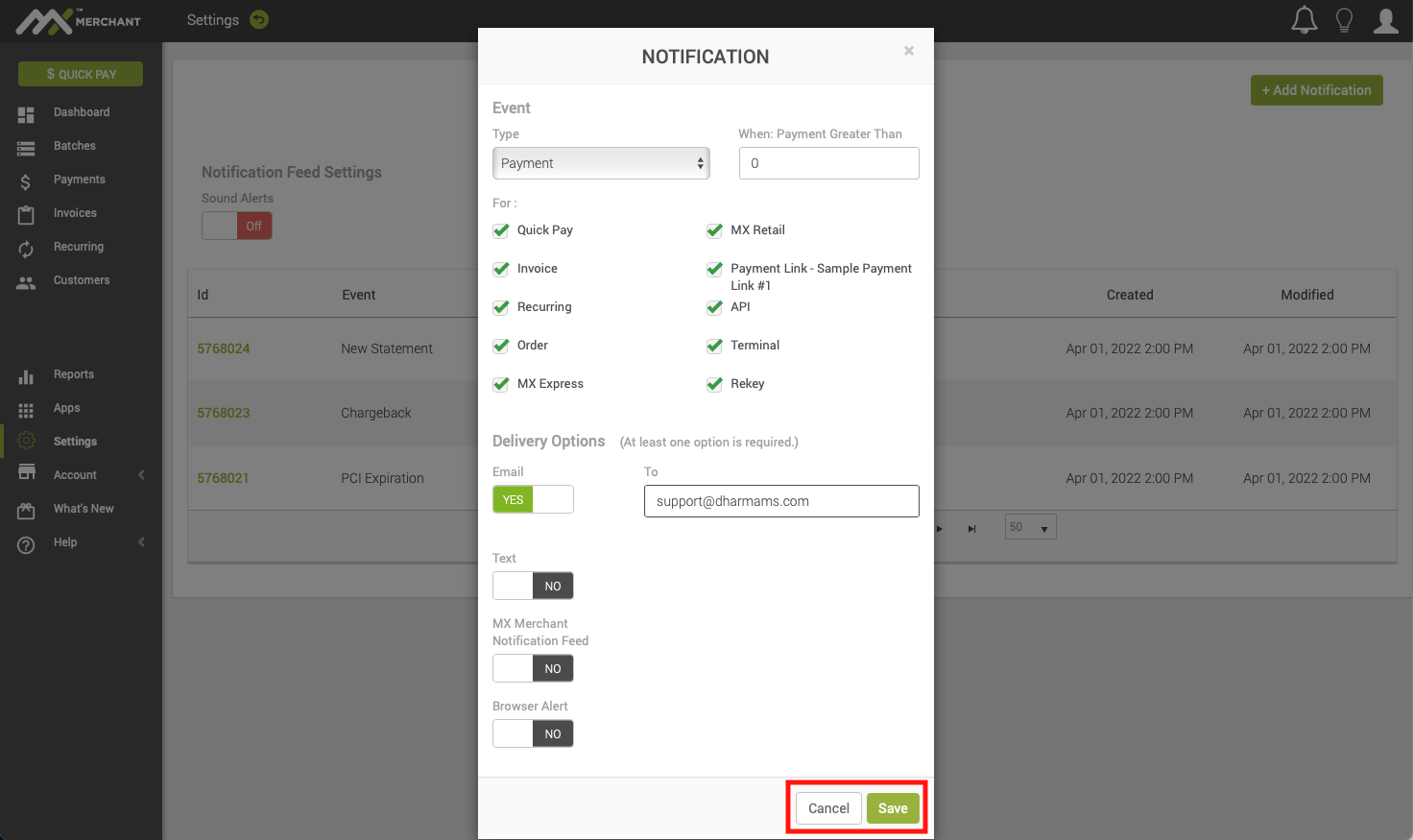Uncheck the MX Express event checkbox
1413x840 pixels.
(500, 384)
